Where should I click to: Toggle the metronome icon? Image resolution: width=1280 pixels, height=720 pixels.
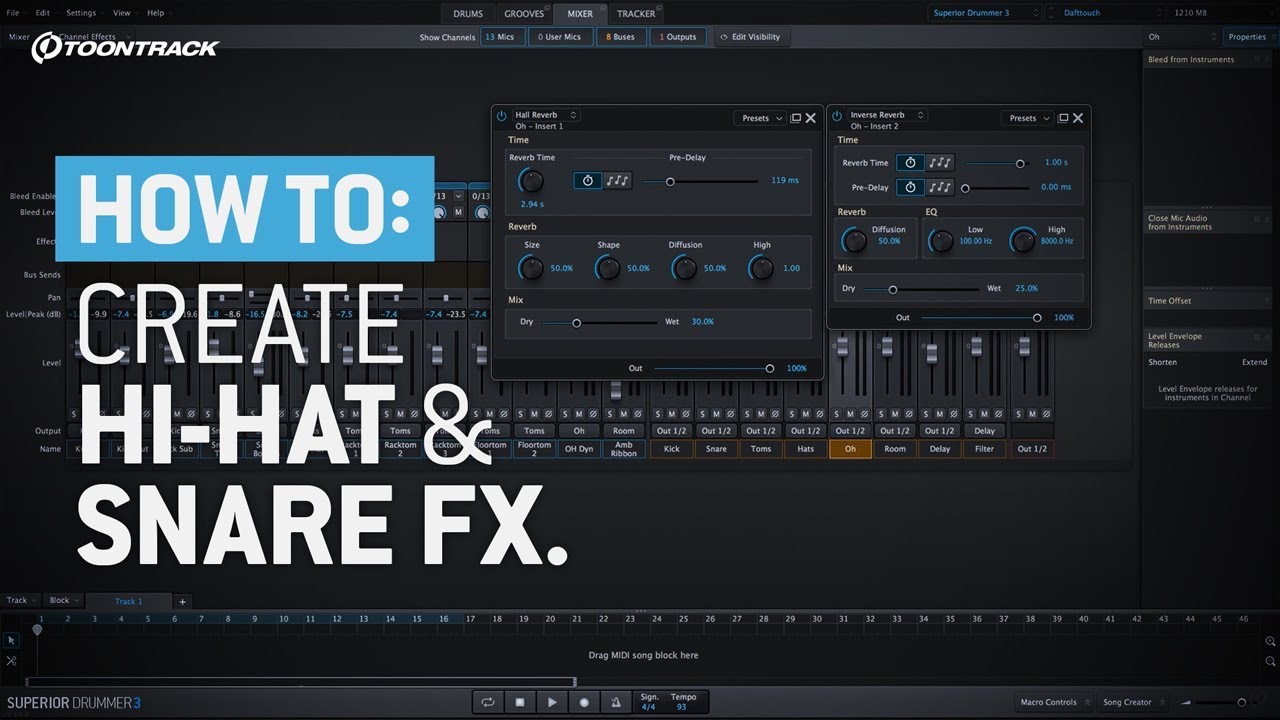pos(616,702)
